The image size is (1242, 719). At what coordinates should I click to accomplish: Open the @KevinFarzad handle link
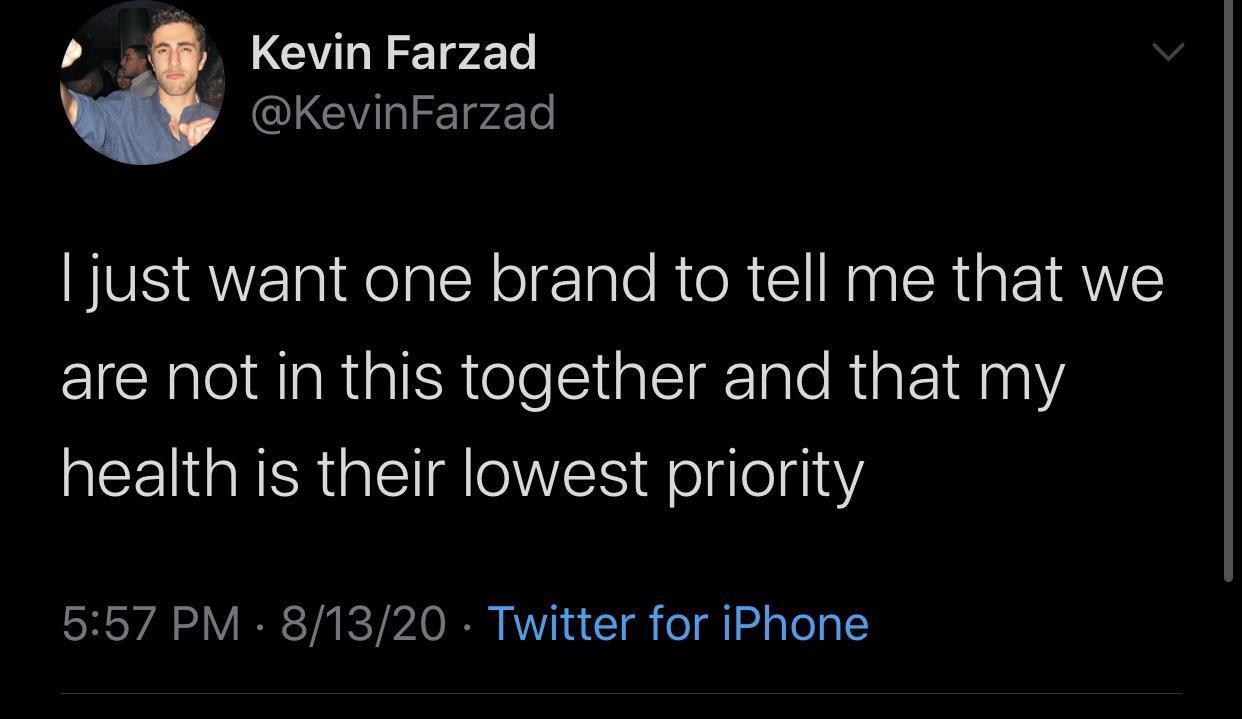pos(402,113)
